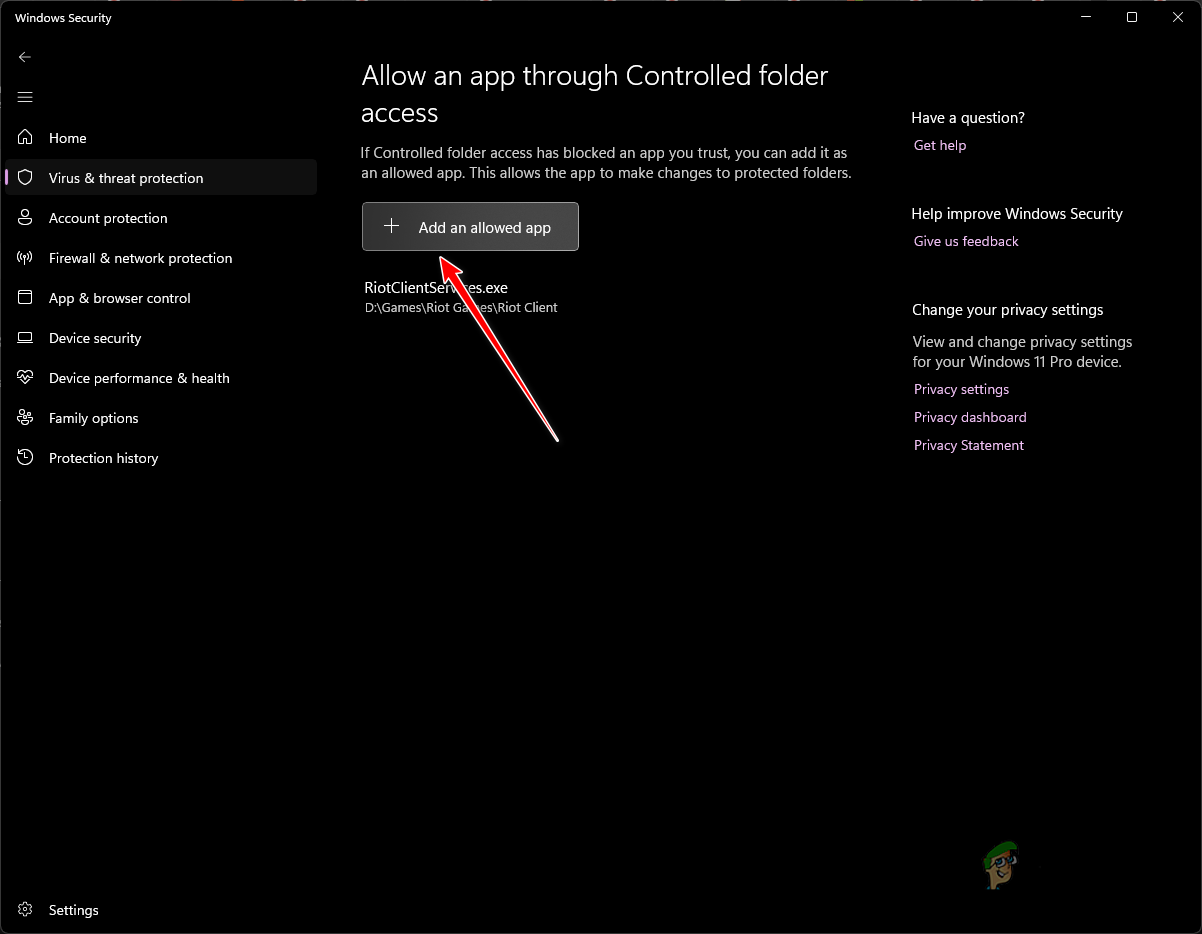Select the RiotClientServices.exe allowed app entry

pos(435,287)
